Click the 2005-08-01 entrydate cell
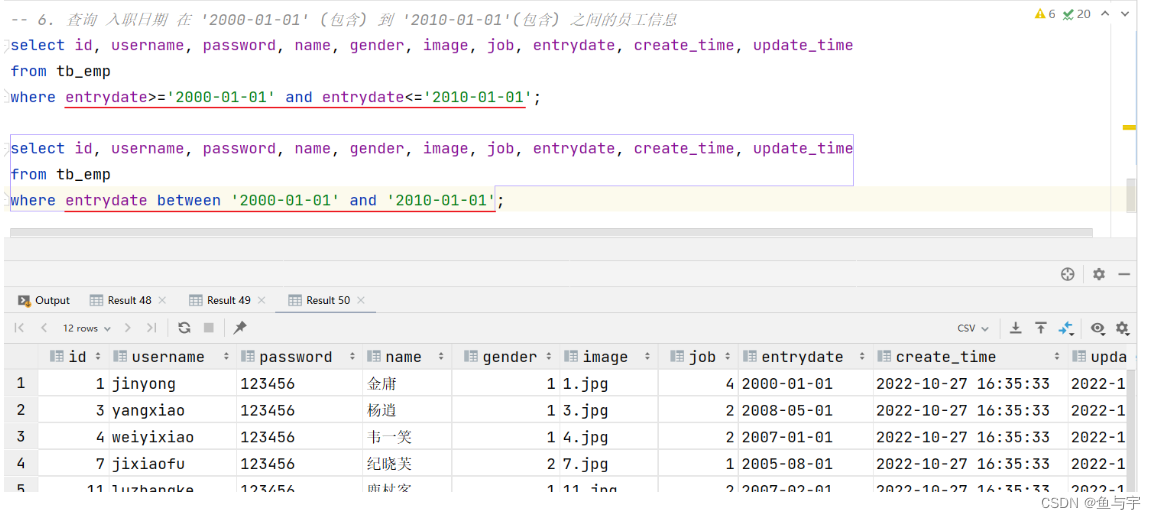This screenshot has width=1156, height=519. pyautogui.click(x=806, y=463)
